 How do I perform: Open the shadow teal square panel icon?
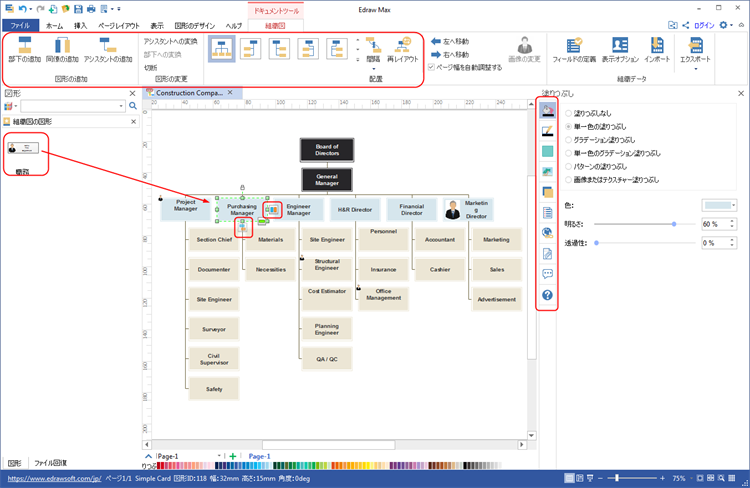click(548, 152)
